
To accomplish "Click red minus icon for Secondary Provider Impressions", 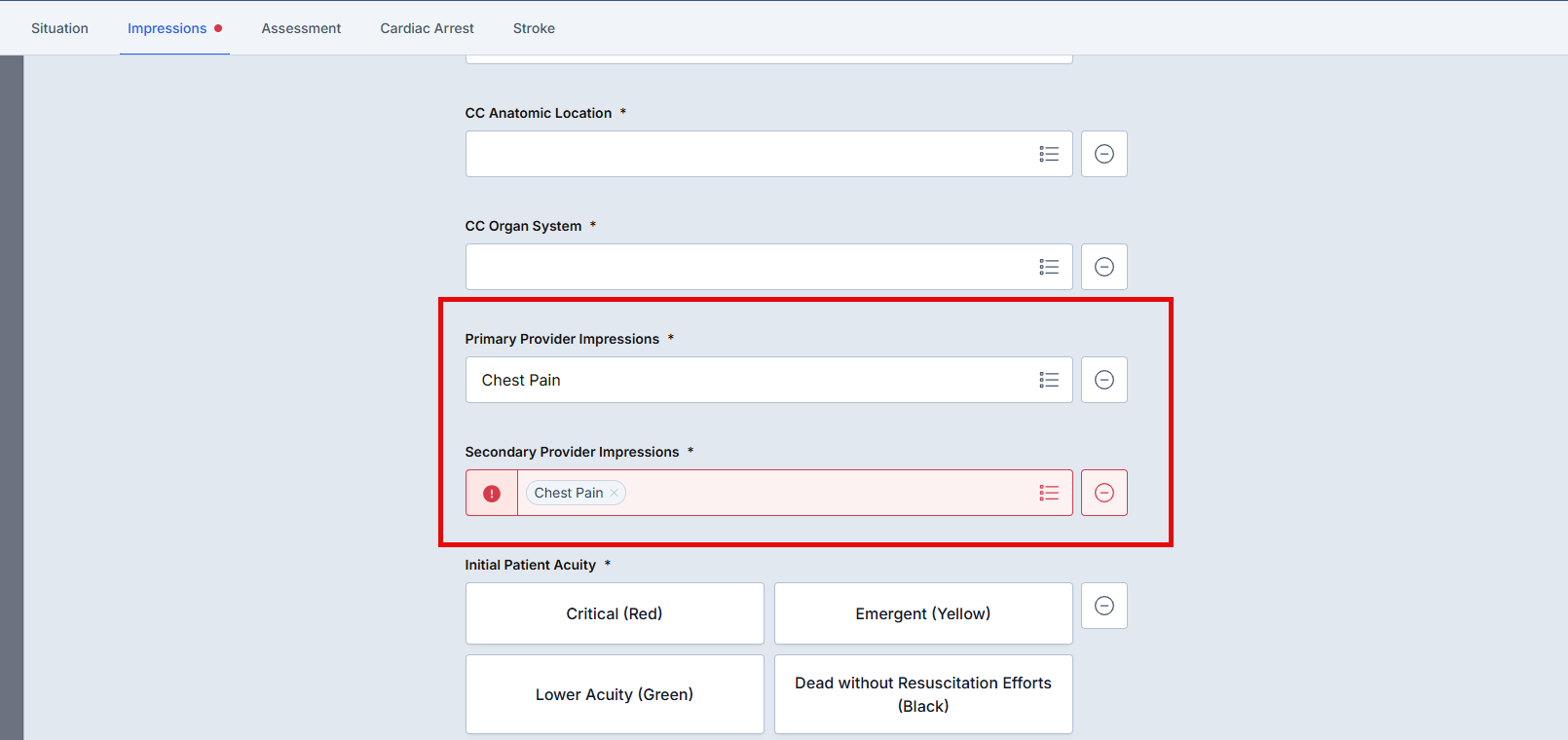I will coord(1103,493).
